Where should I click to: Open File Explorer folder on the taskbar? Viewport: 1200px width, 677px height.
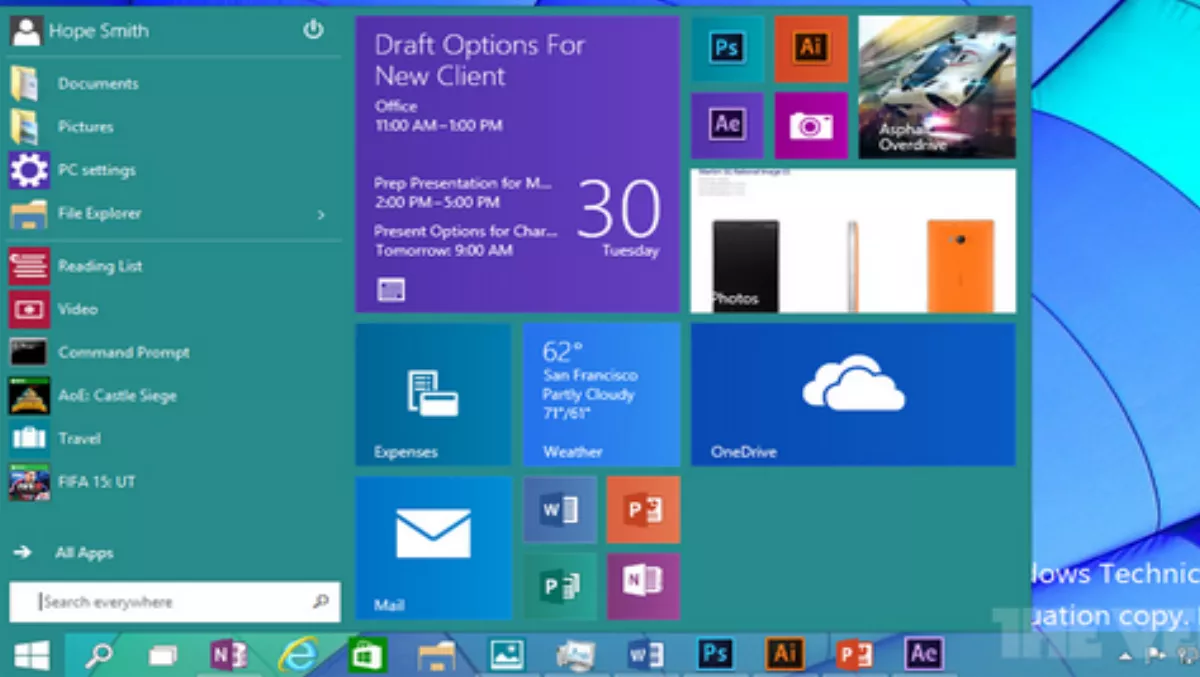point(437,655)
